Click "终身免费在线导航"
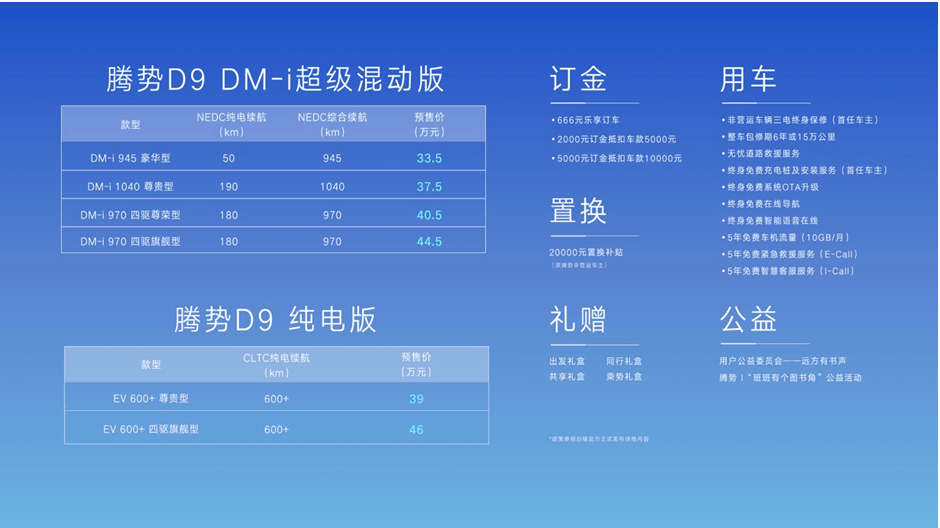 pyautogui.click(x=763, y=204)
